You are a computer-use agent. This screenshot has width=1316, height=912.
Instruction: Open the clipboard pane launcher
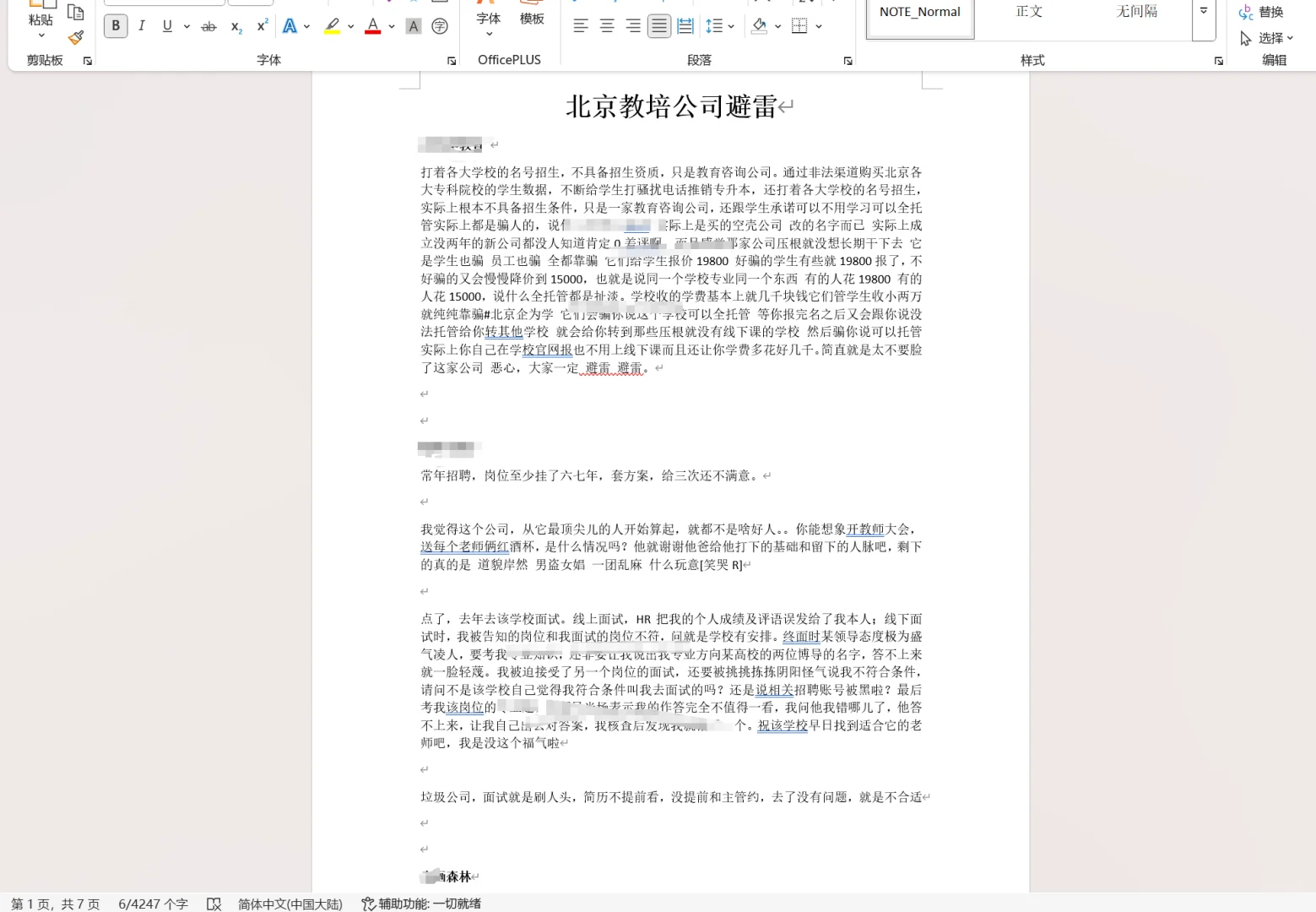point(88,61)
